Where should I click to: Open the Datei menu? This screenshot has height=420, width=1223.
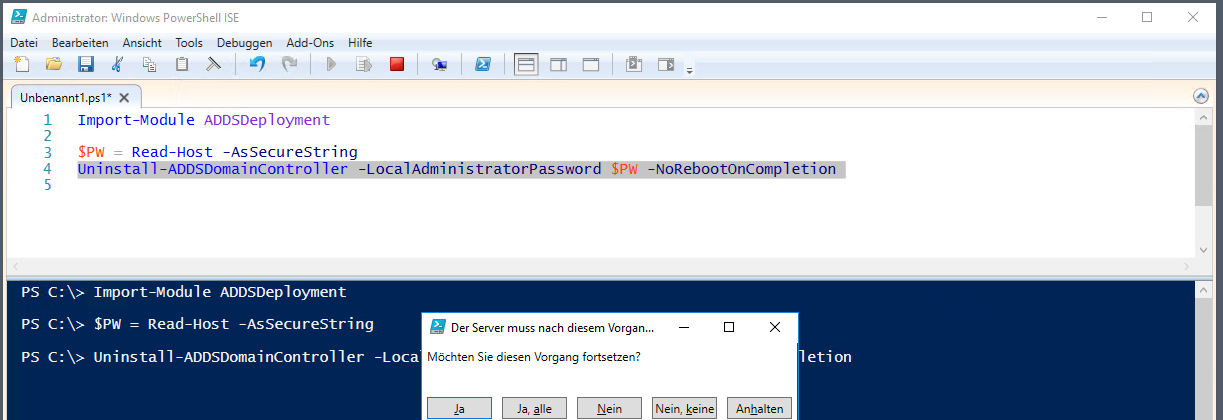(x=23, y=43)
